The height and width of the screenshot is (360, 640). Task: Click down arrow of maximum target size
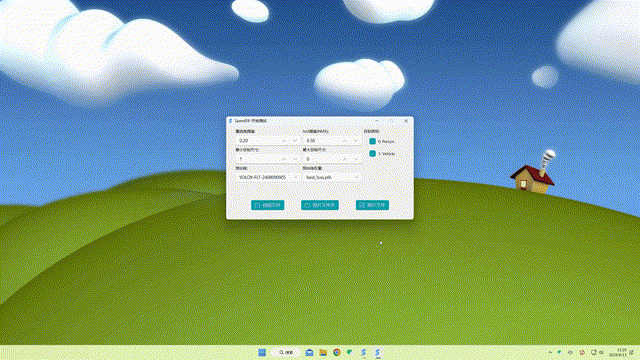coord(356,159)
